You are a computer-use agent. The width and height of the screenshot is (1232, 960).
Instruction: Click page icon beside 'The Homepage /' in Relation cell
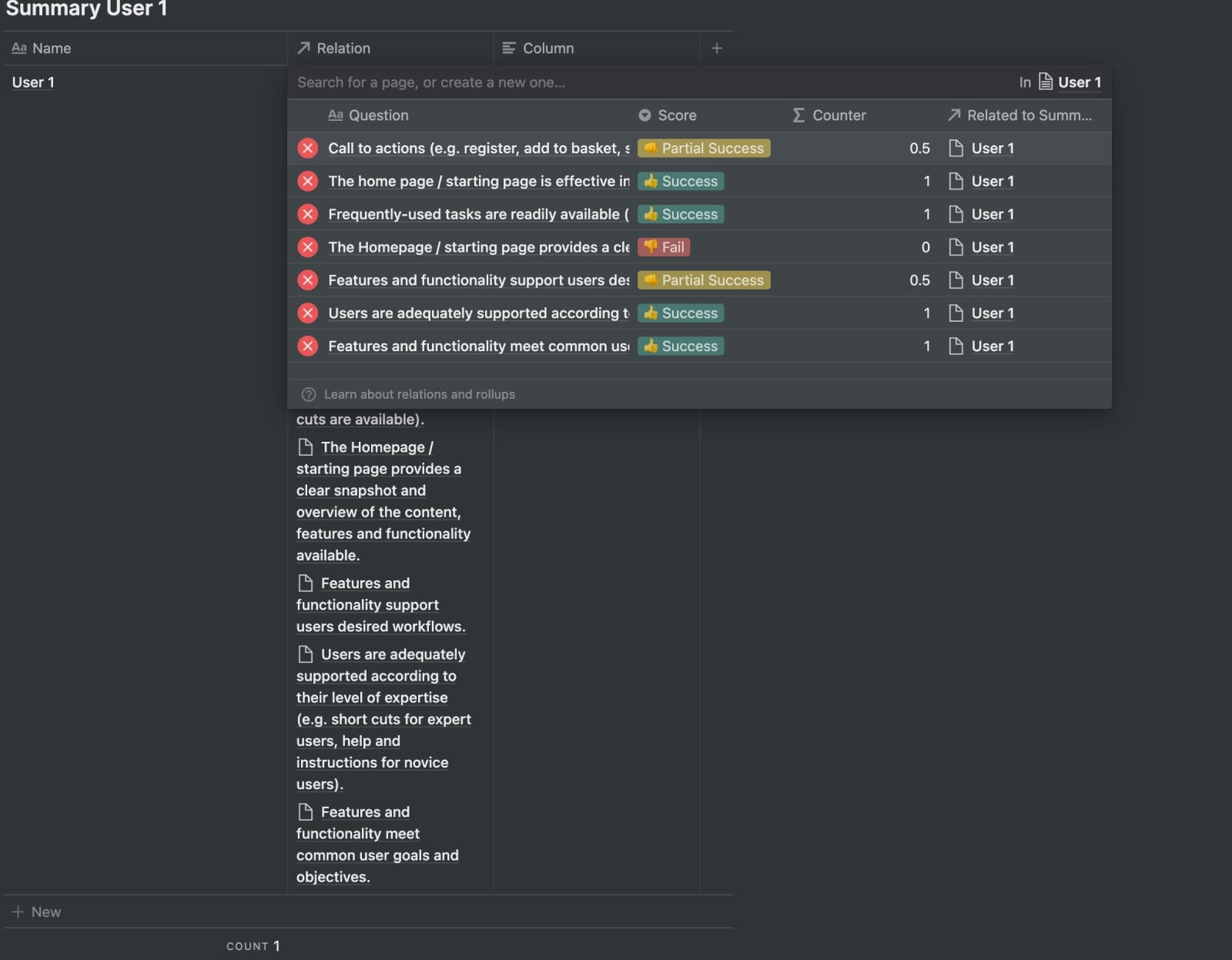pyautogui.click(x=306, y=447)
